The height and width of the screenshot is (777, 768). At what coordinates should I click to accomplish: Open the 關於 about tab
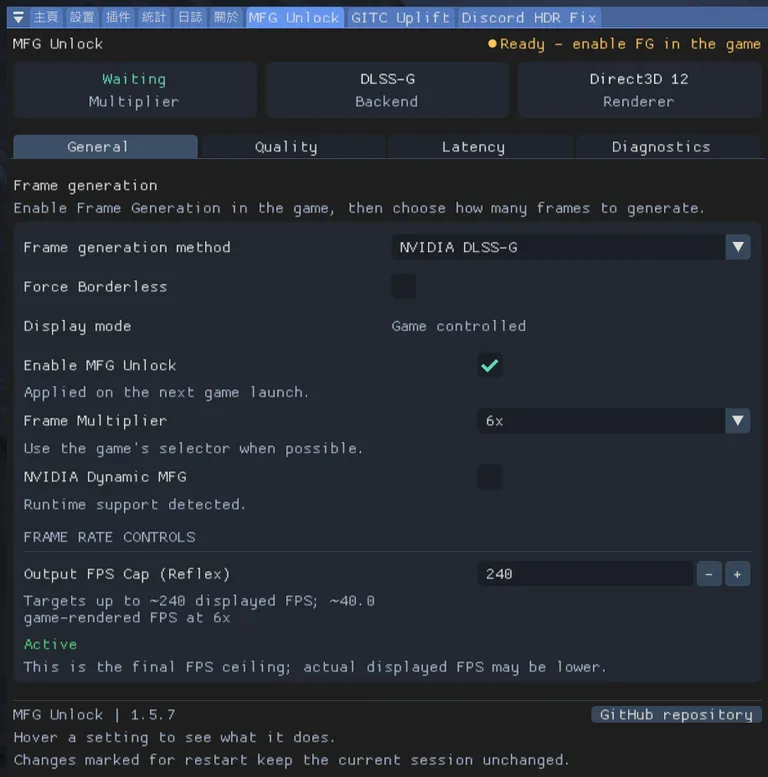pyautogui.click(x=226, y=18)
